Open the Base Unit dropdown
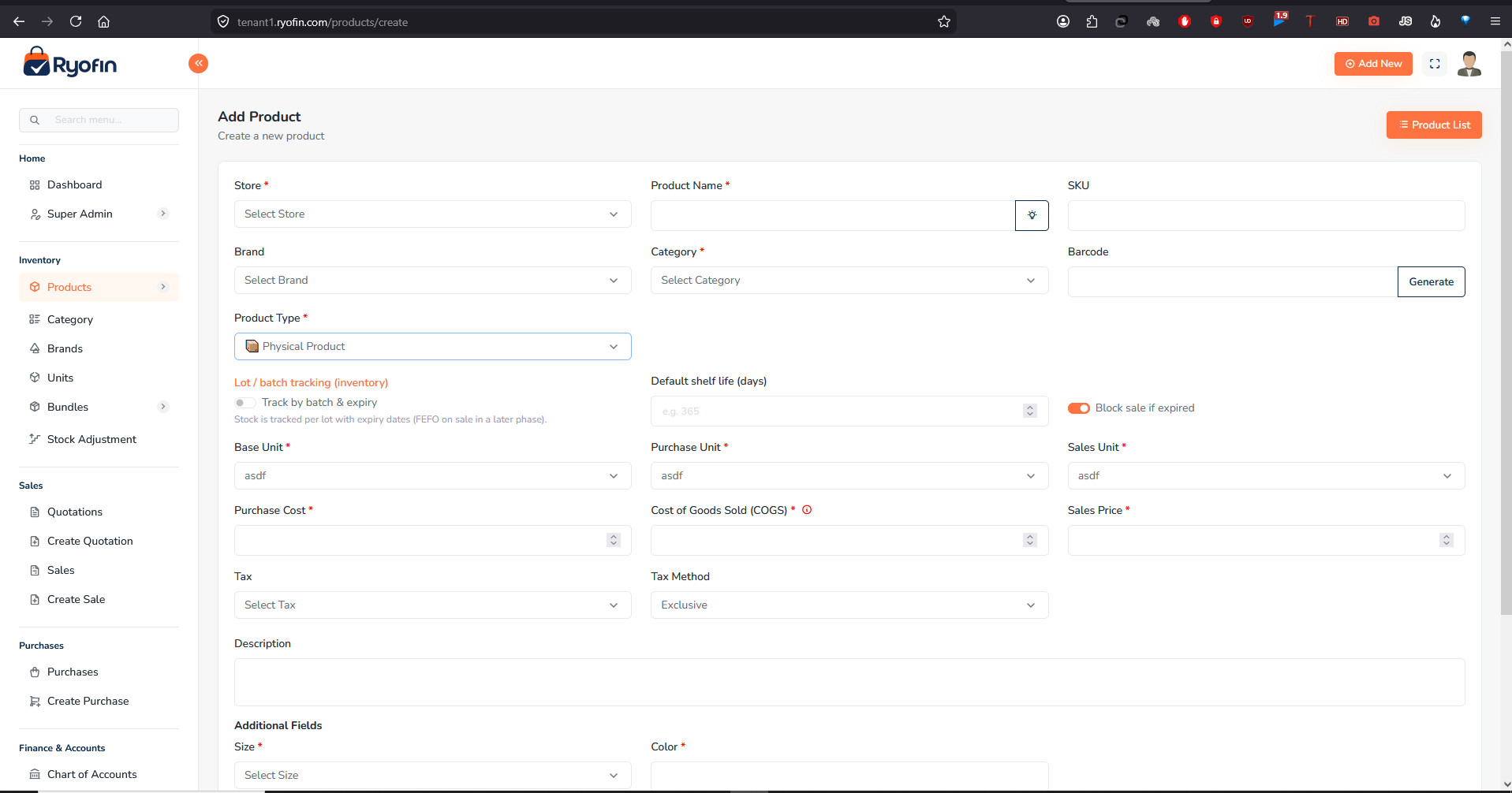 (x=433, y=476)
